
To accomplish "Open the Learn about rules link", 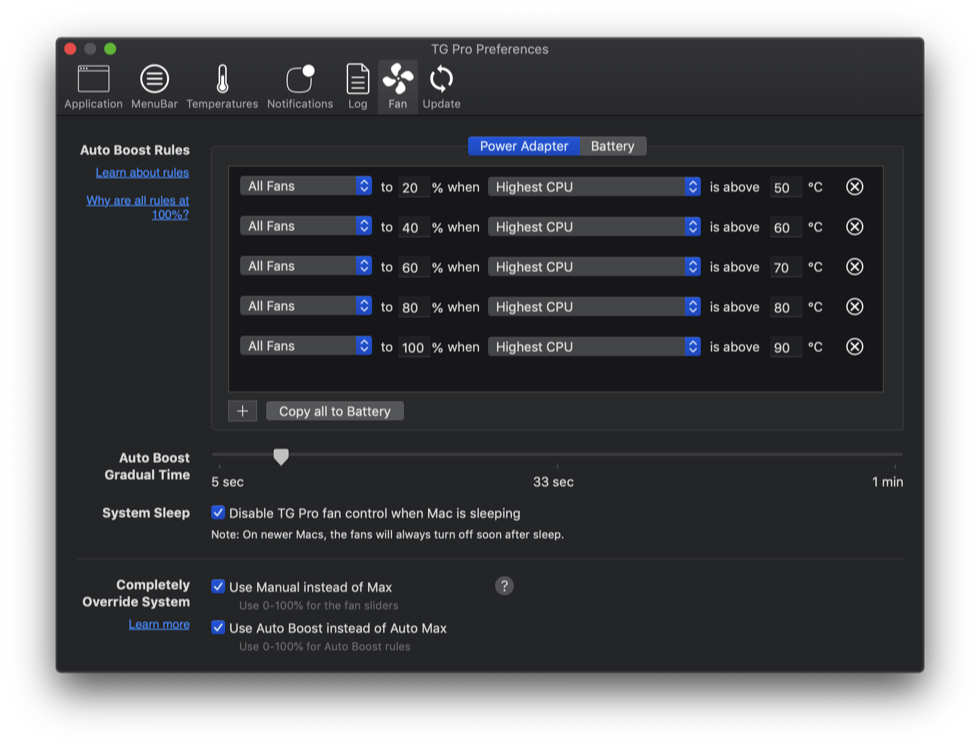I will click(x=142, y=172).
